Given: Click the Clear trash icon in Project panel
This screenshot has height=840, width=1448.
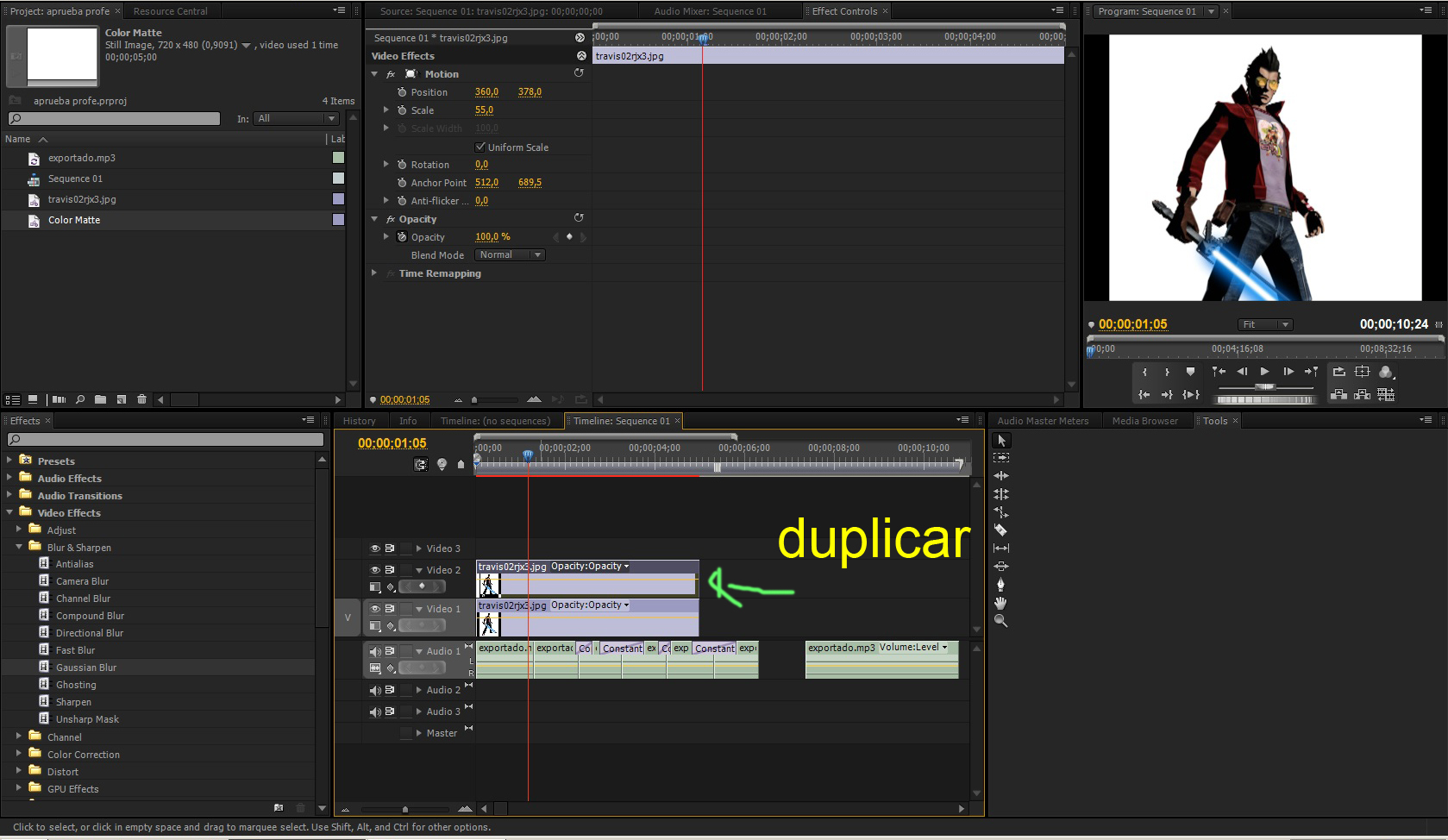Looking at the screenshot, I should (x=142, y=400).
